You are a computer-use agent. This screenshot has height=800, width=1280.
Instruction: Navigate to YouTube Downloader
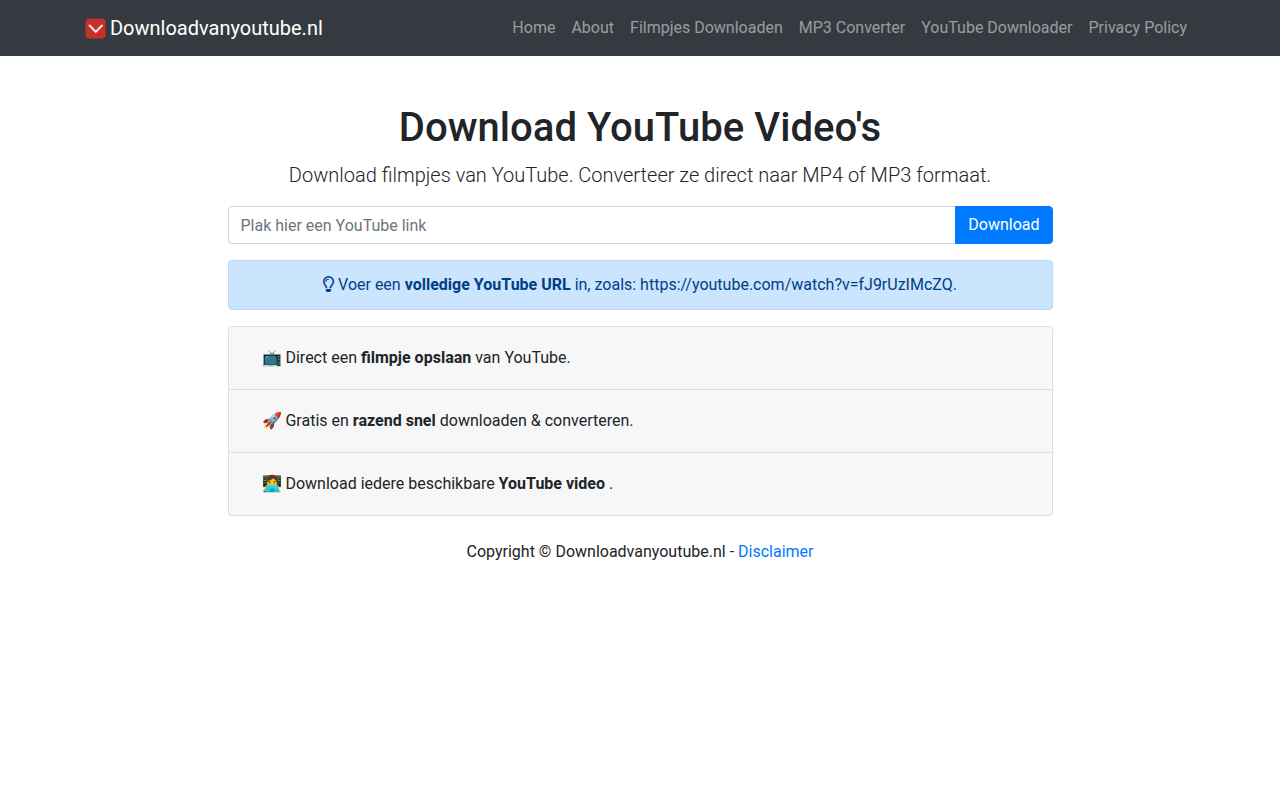[997, 28]
